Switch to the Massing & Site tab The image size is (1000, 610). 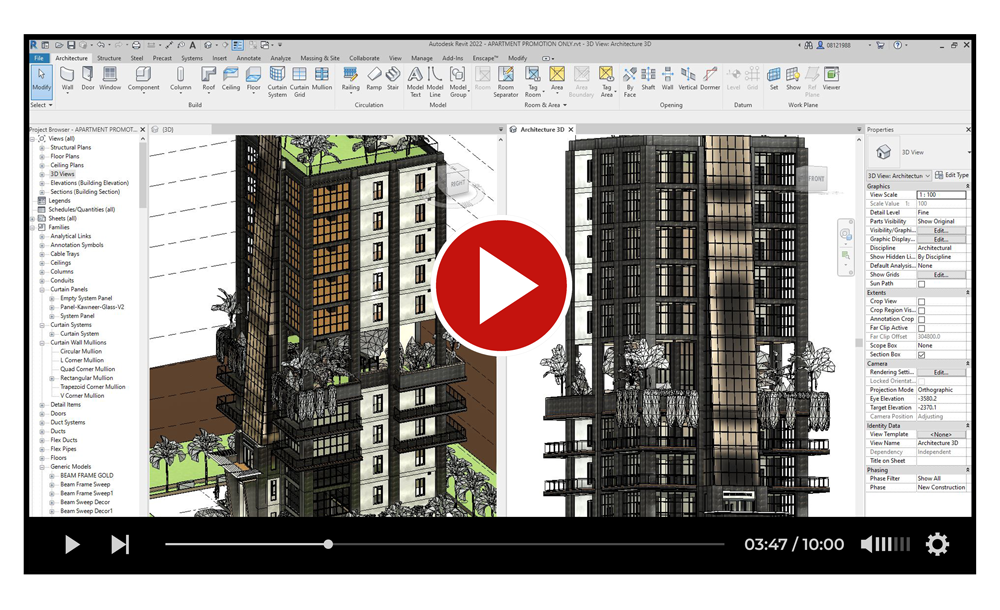(x=320, y=58)
